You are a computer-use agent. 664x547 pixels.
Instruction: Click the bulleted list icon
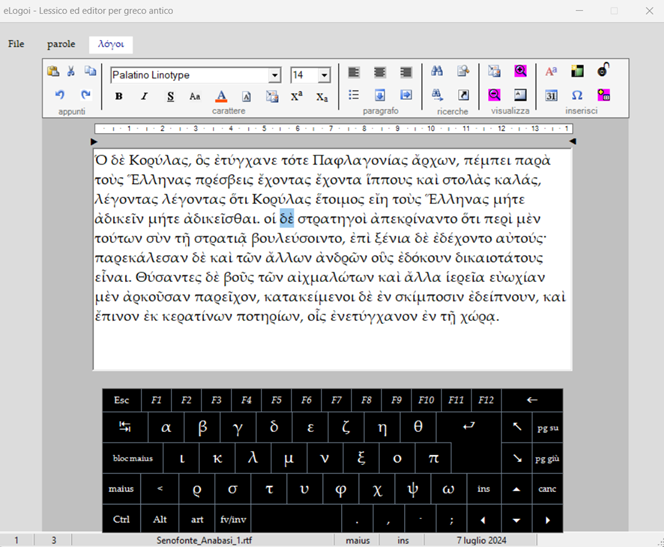pos(353,96)
